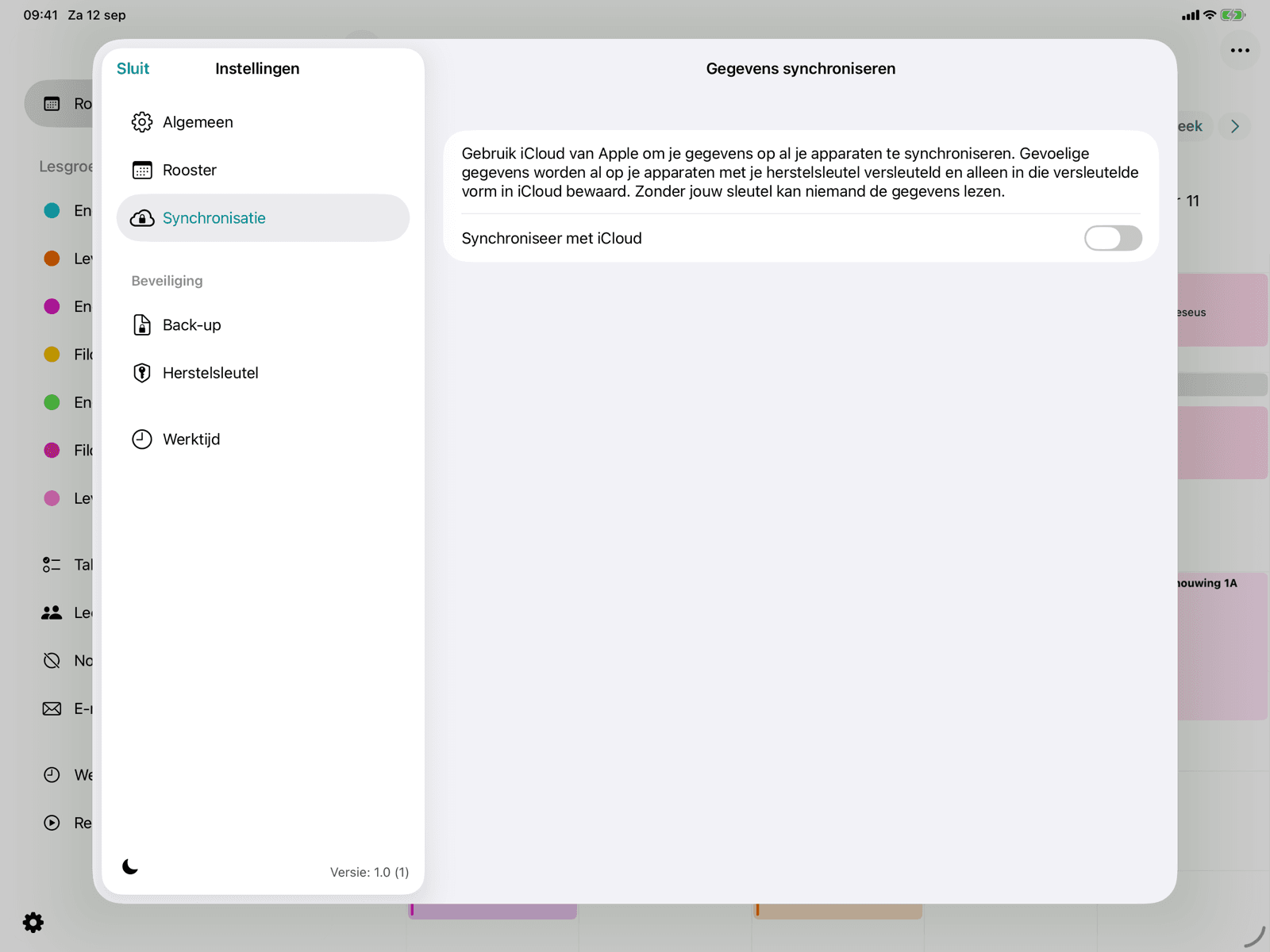The width and height of the screenshot is (1270, 952).
Task: Tap the clock icon in background sidebar
Action: pyautogui.click(x=52, y=775)
